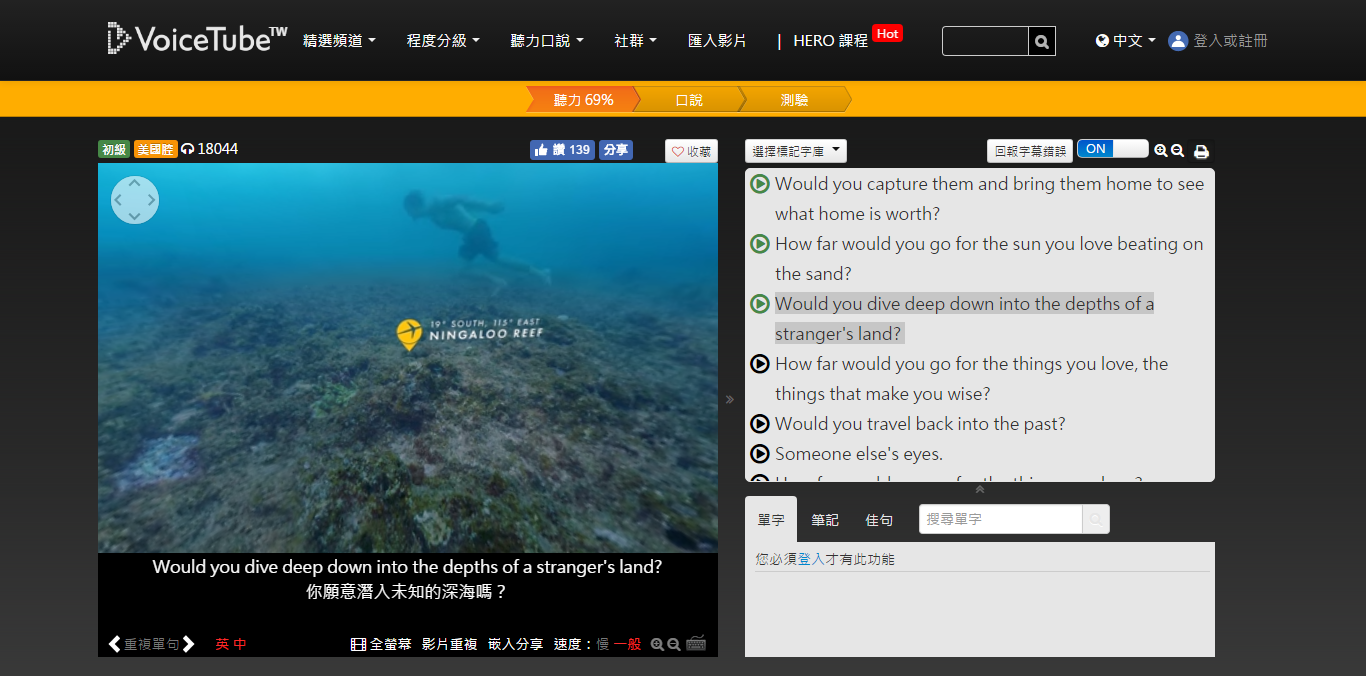Switch to 筆記 tab
1366x676 pixels.
pos(825,520)
